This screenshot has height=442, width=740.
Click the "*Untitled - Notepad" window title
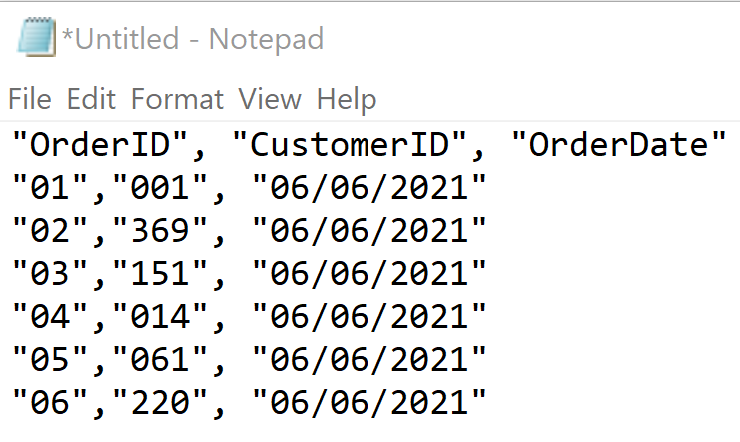[x=193, y=39]
